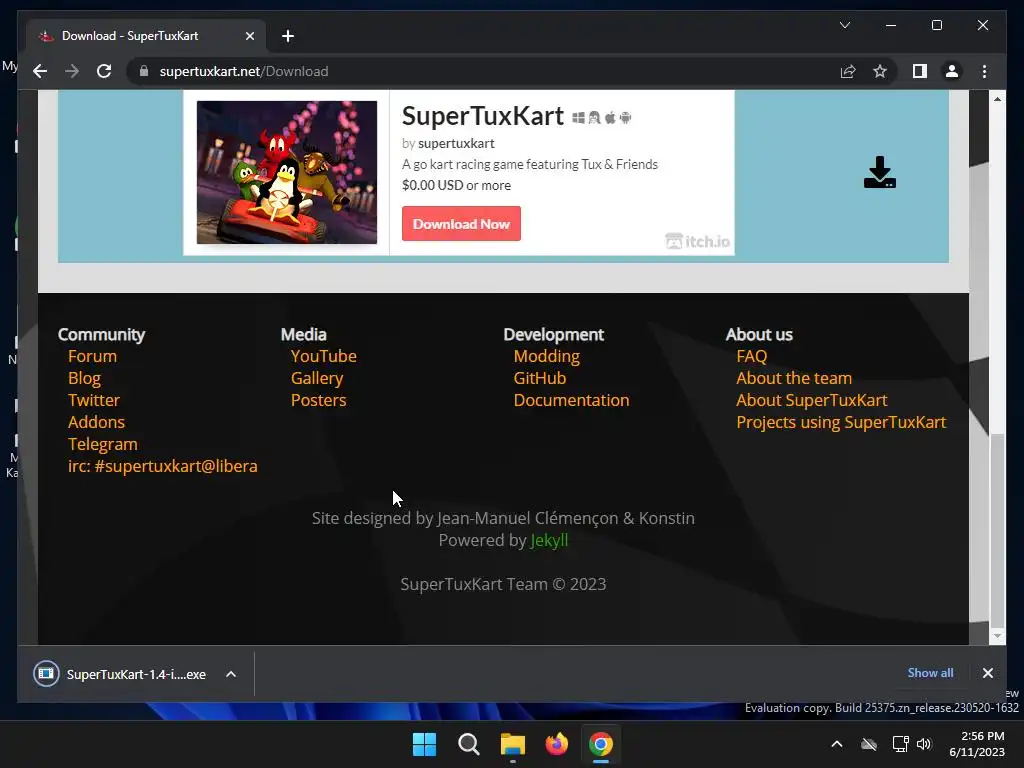Open network settings tray icon

point(901,744)
